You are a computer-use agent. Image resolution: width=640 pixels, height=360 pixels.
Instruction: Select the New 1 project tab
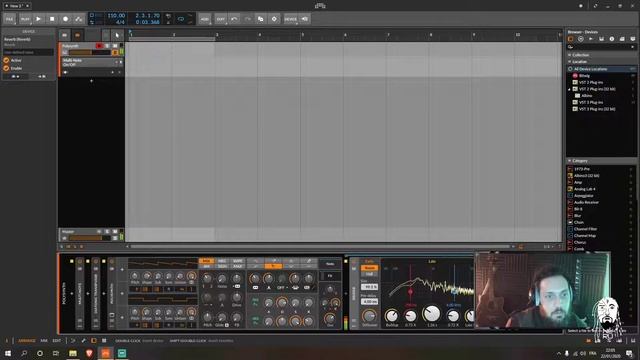tap(17, 6)
